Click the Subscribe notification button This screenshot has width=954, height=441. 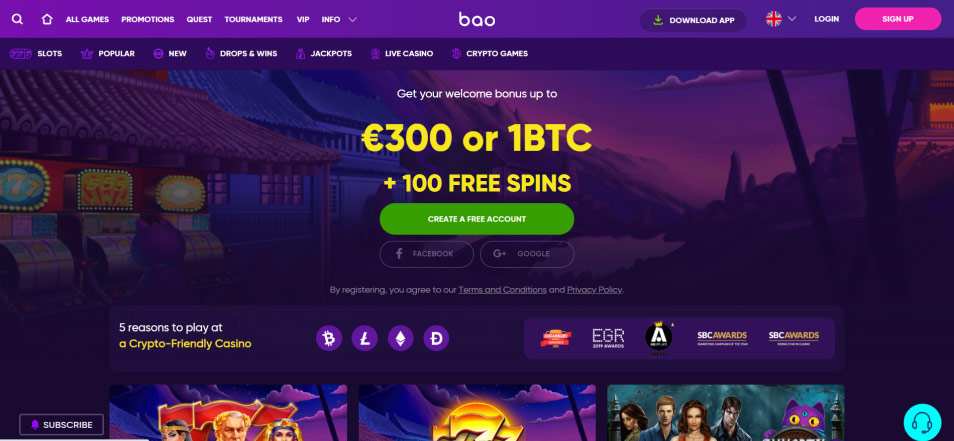point(61,425)
